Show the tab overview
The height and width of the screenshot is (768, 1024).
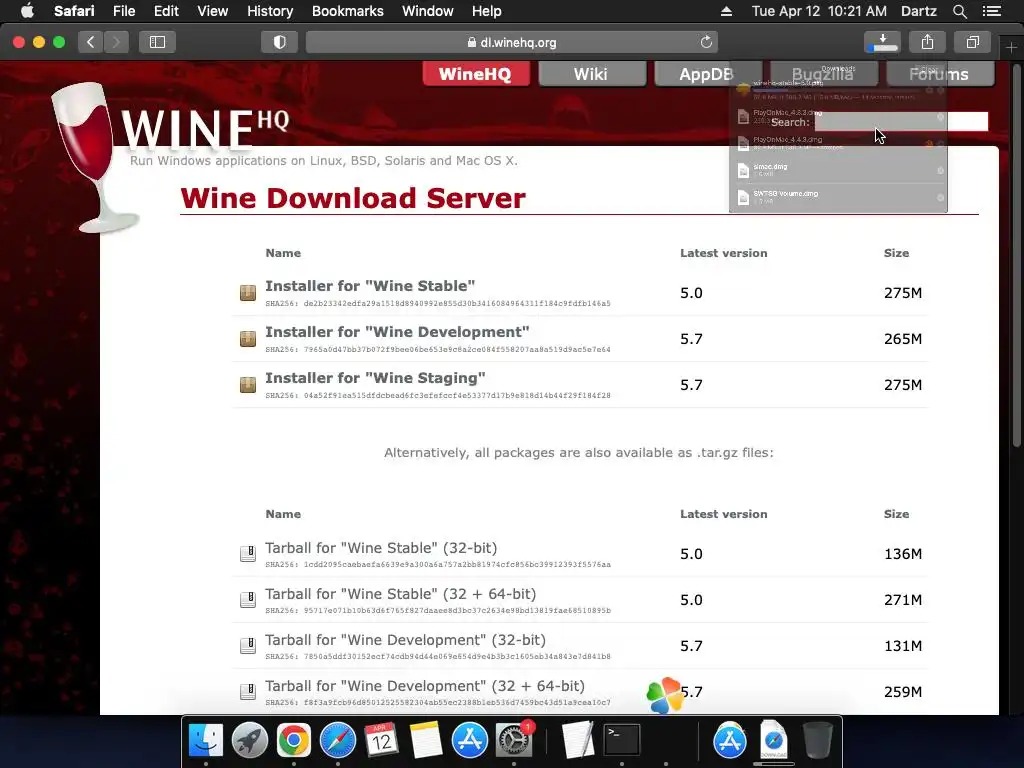coord(972,42)
